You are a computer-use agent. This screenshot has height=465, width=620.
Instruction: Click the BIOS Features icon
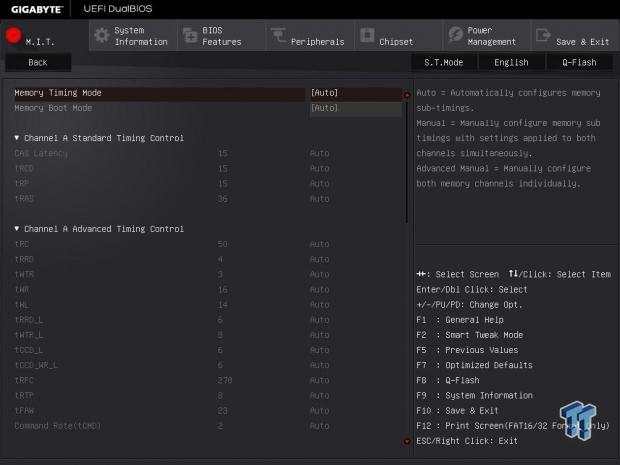click(x=189, y=36)
